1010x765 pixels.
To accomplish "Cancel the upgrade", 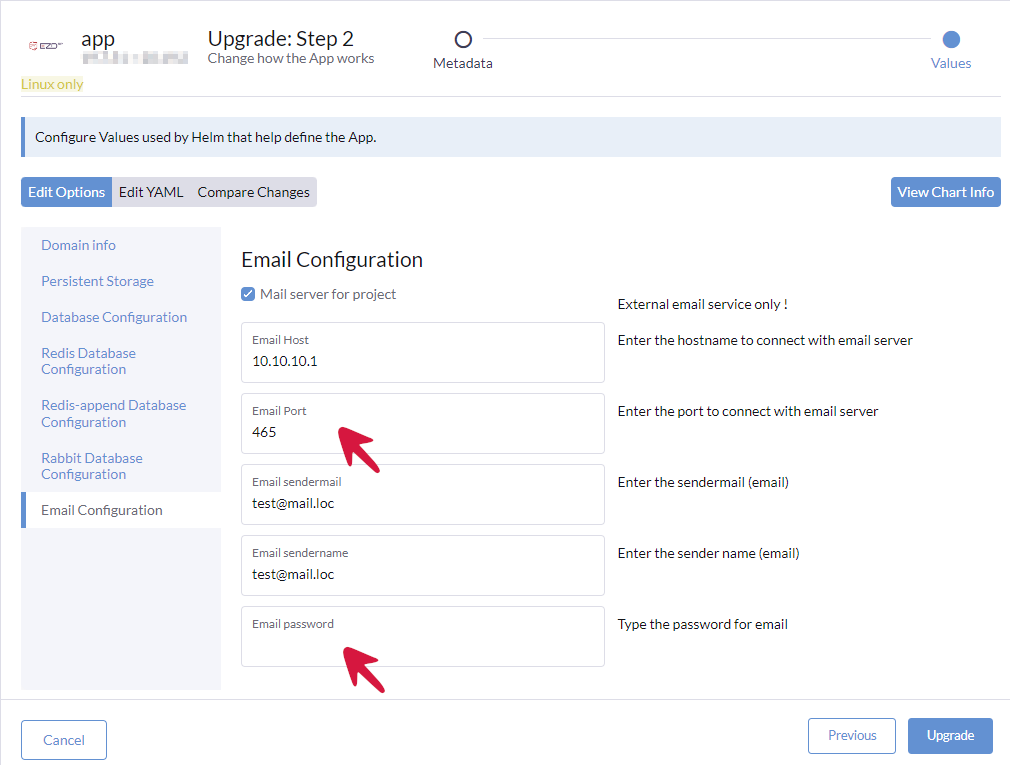I will [x=64, y=740].
